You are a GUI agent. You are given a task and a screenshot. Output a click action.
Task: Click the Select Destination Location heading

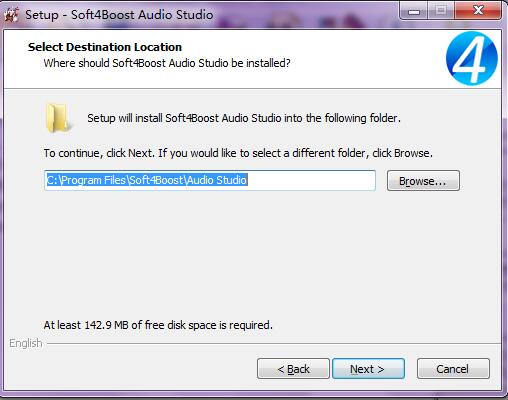(x=105, y=47)
